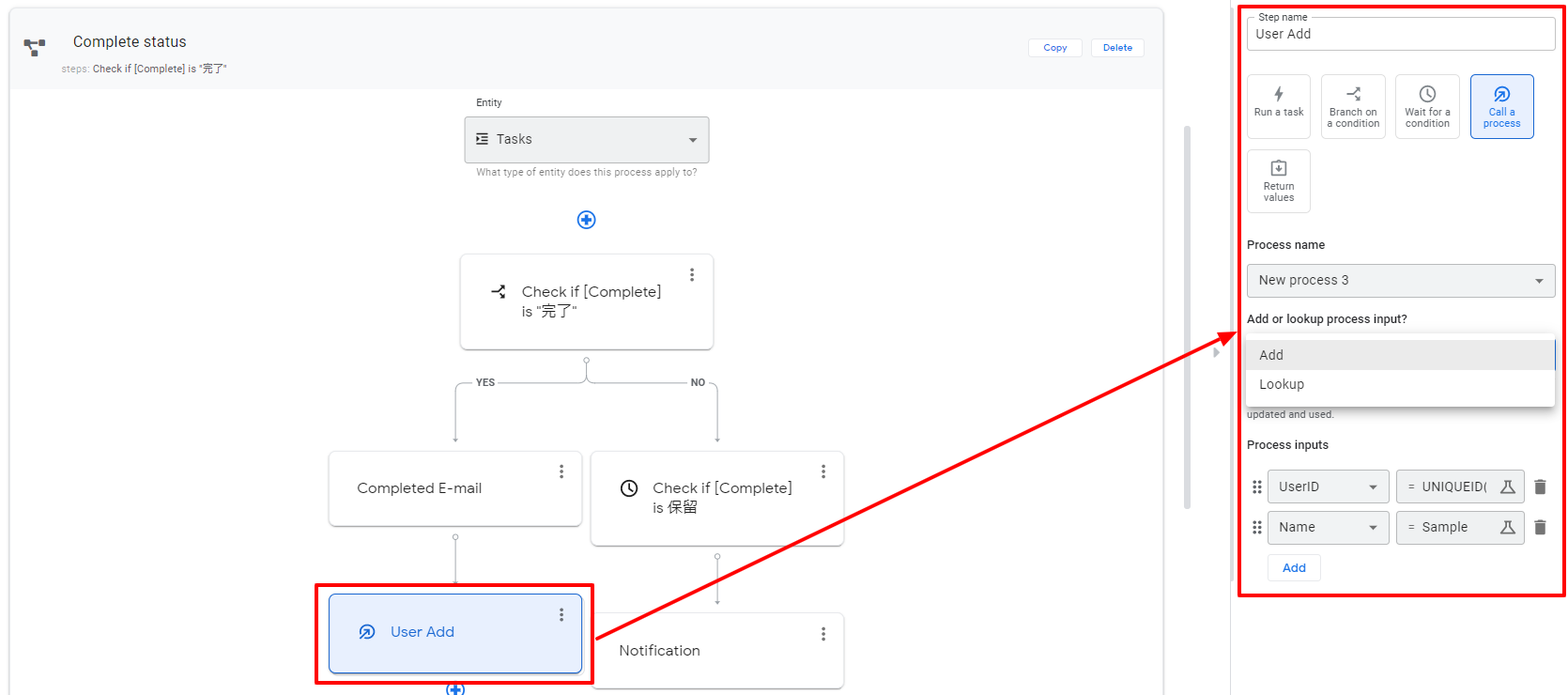Screen dimensions: 1568x695
Task: Click the Copy button
Action: pos(1054,48)
